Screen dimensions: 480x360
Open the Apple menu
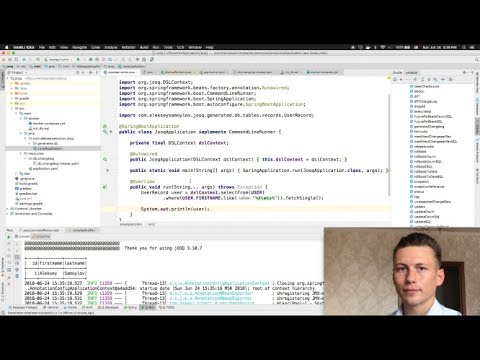(7, 47)
